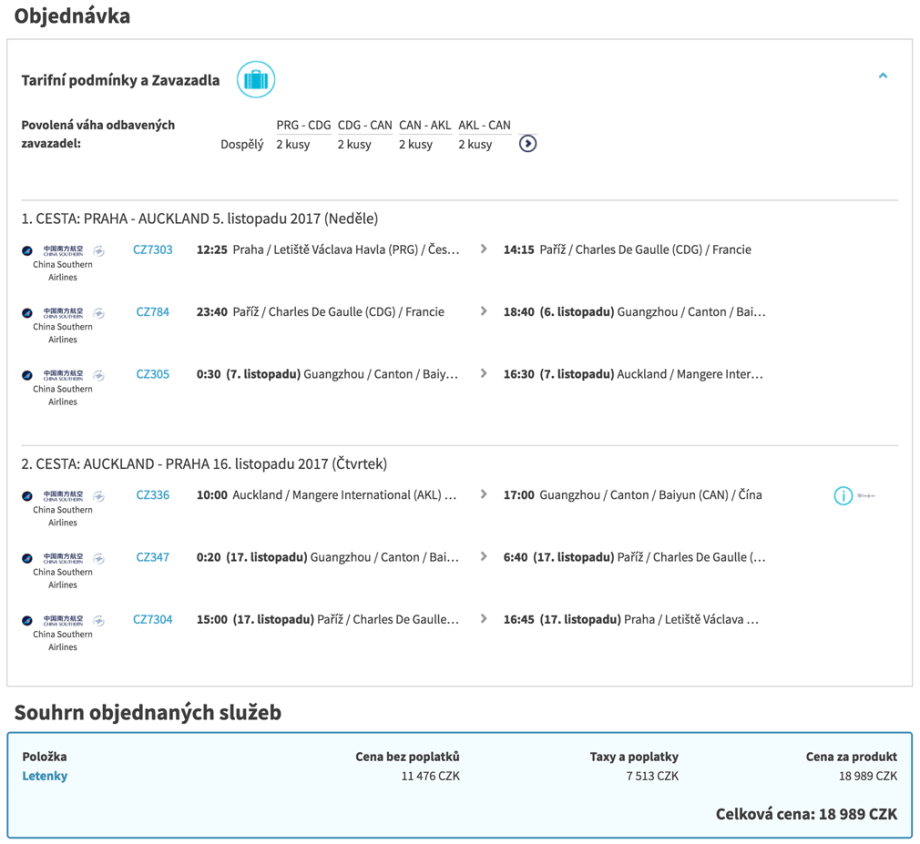Image resolution: width=920 pixels, height=844 pixels.
Task: Open flight number link CZ7303
Action: click(x=153, y=250)
